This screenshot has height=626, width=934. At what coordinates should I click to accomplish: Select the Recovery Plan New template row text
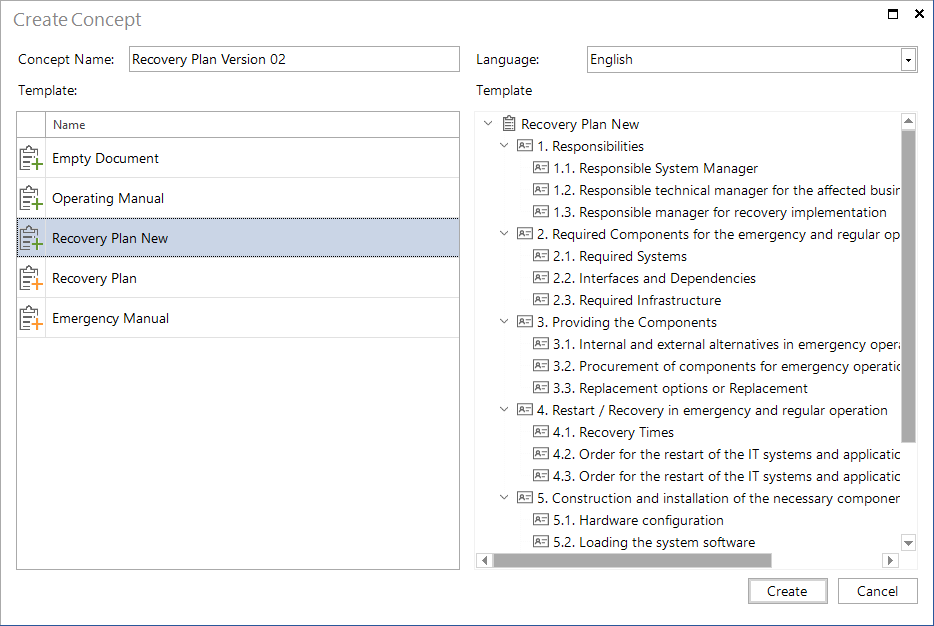[110, 238]
